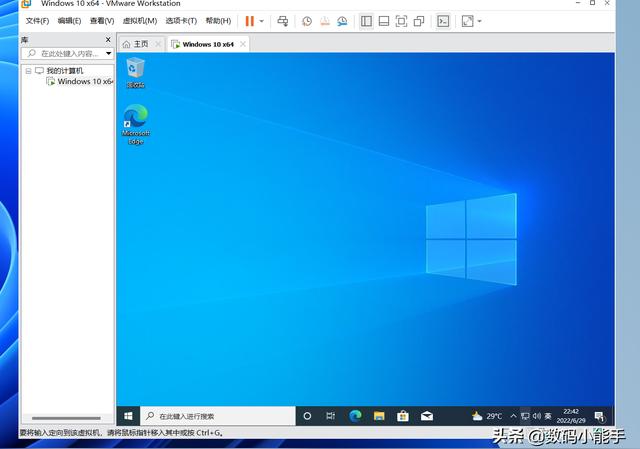Screen dimensions: 640x449
Task: Launch Edge from the guest taskbar
Action: 355,416
